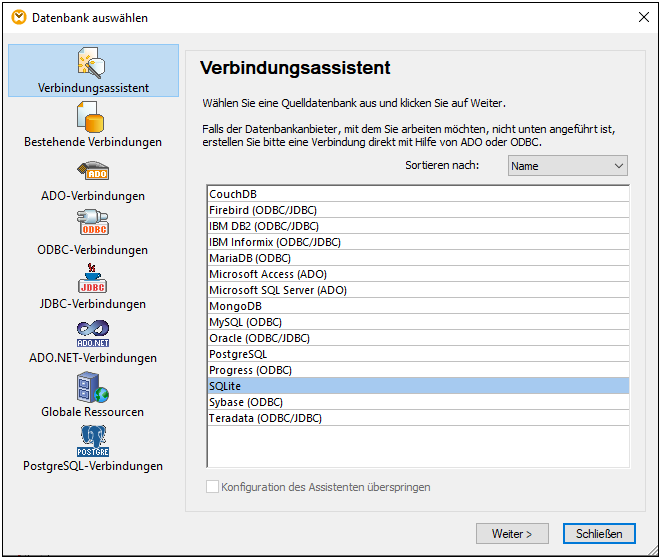
Task: Grab the resize grip at dialog corner
Action: click(653, 550)
